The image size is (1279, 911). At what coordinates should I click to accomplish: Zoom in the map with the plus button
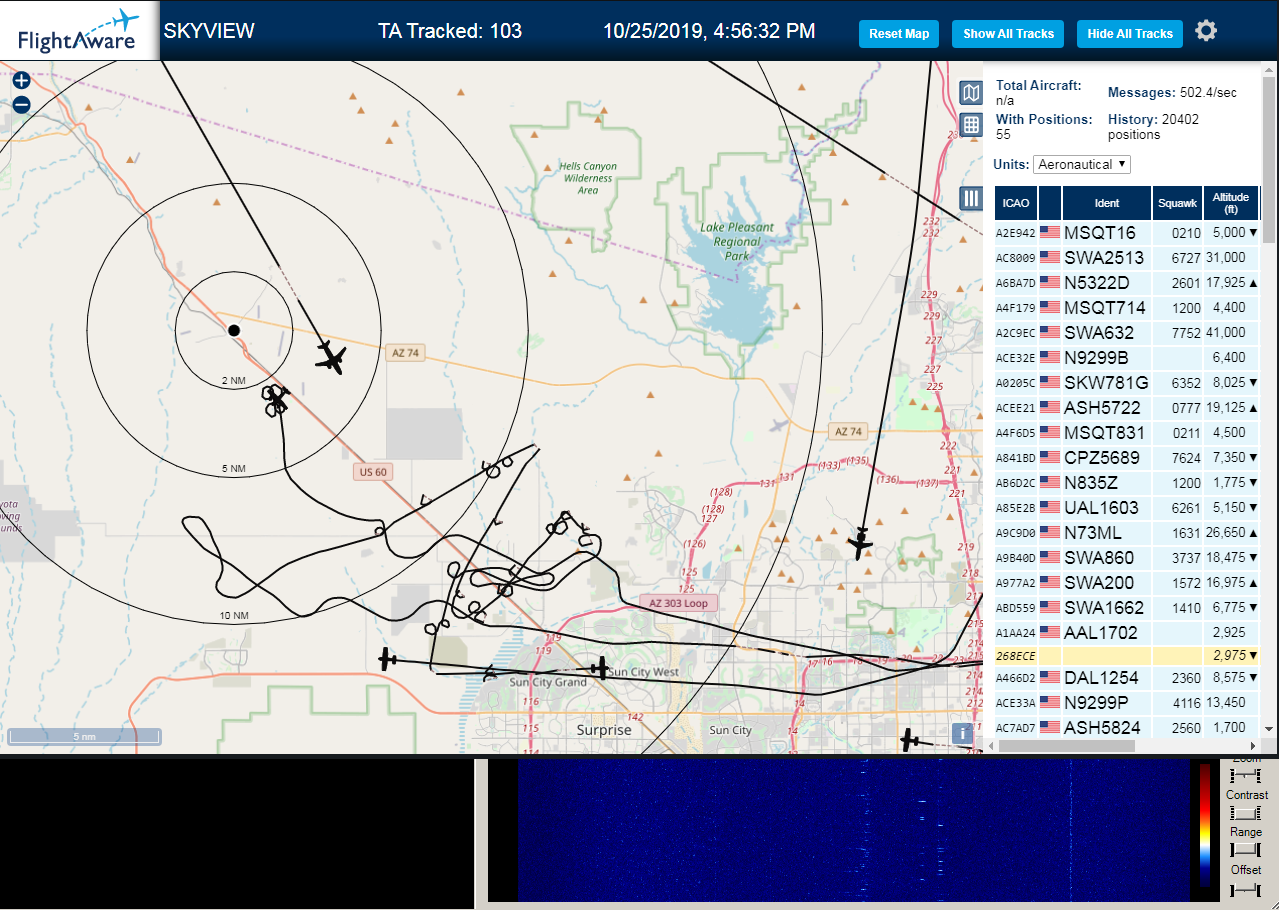tap(22, 81)
